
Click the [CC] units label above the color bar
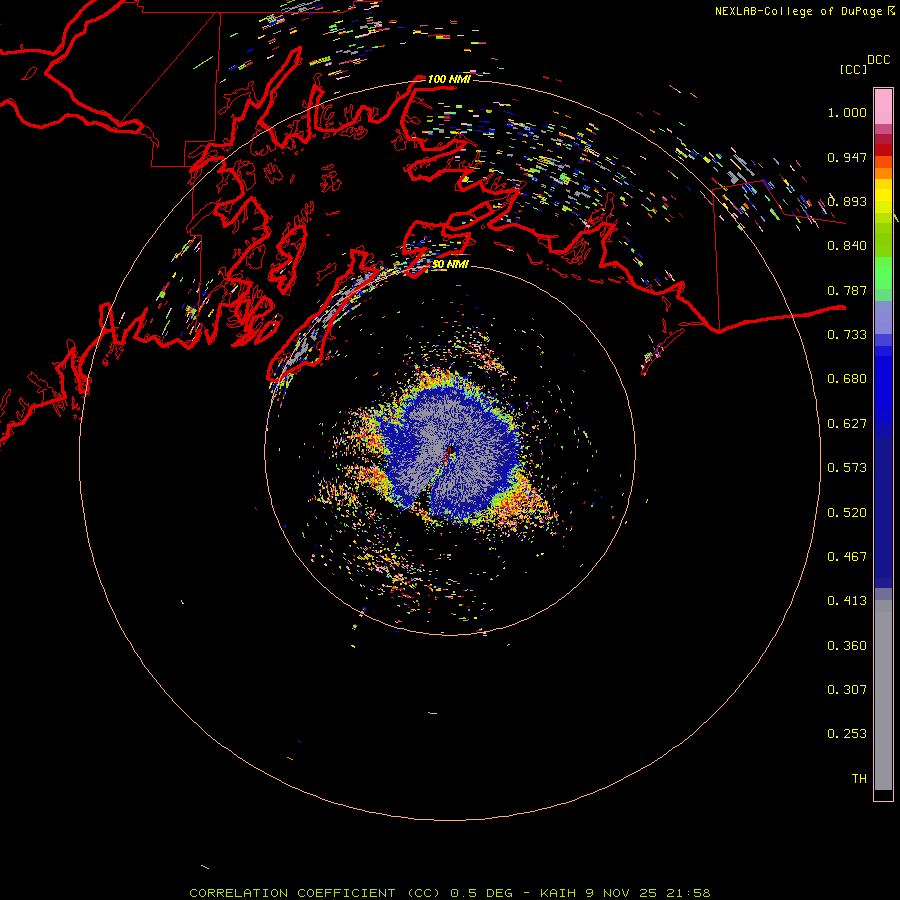(853, 69)
